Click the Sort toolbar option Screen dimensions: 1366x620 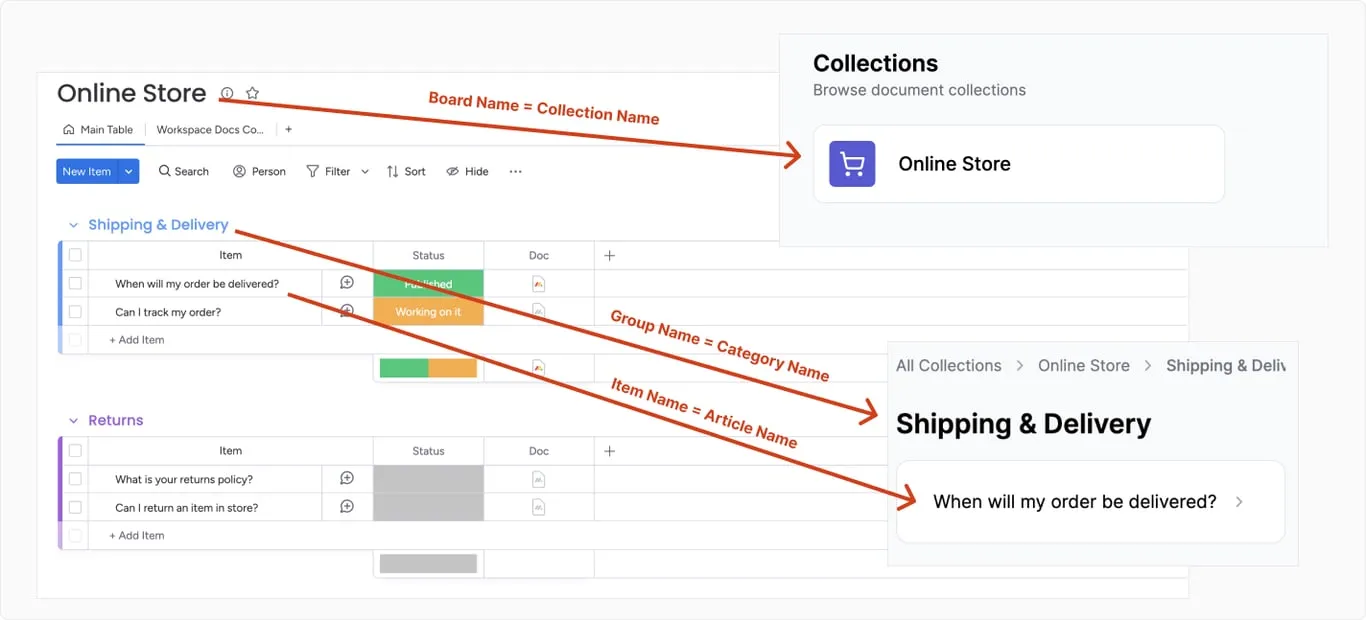[x=406, y=172]
